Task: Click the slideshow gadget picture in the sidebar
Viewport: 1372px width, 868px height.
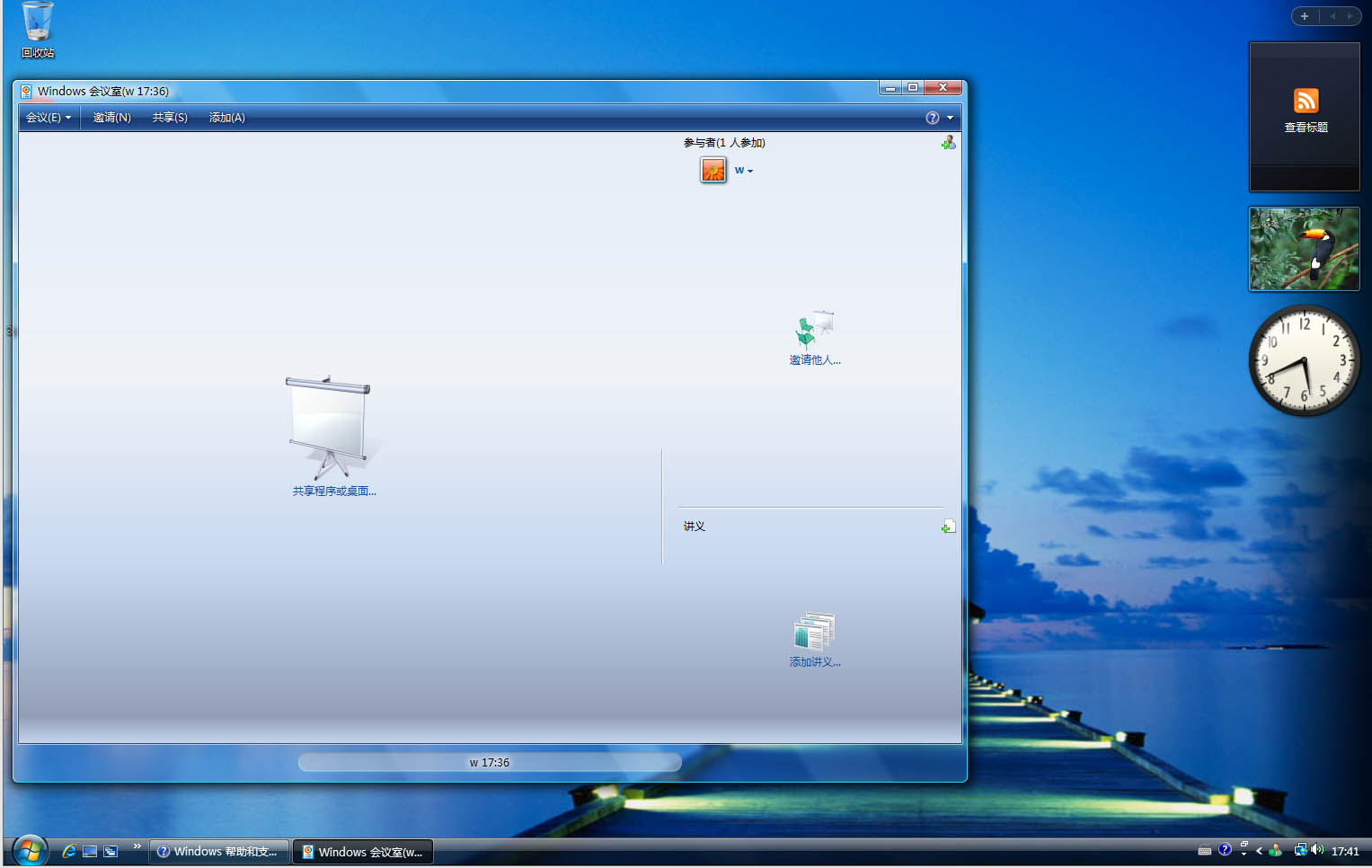Action: pos(1304,249)
